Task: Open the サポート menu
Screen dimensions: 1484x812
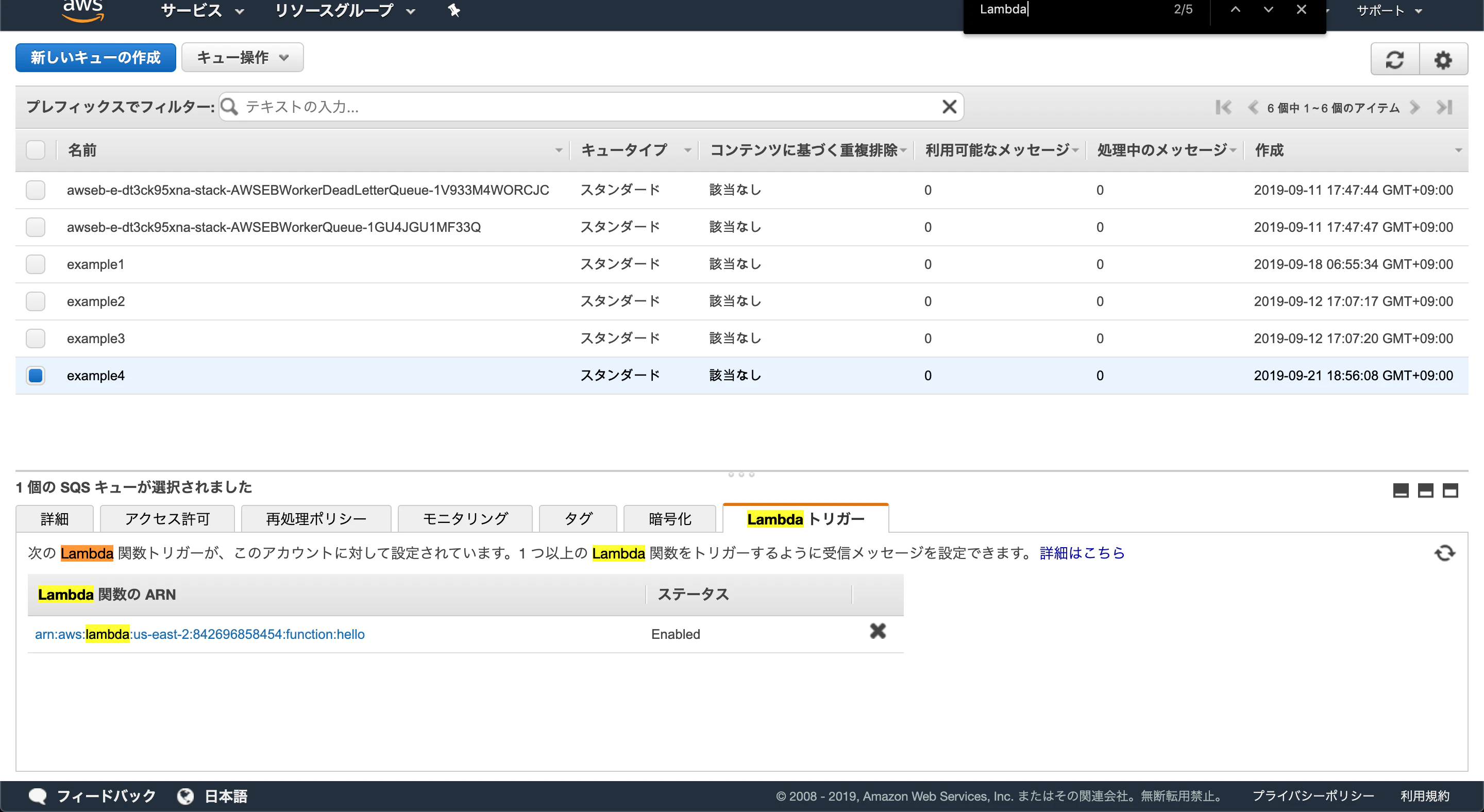Action: coord(1390,10)
